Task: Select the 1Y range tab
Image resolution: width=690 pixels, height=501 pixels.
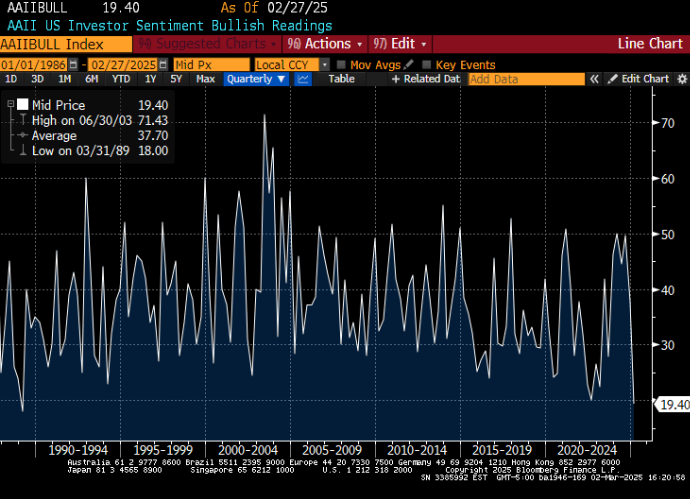Action: 150,79
